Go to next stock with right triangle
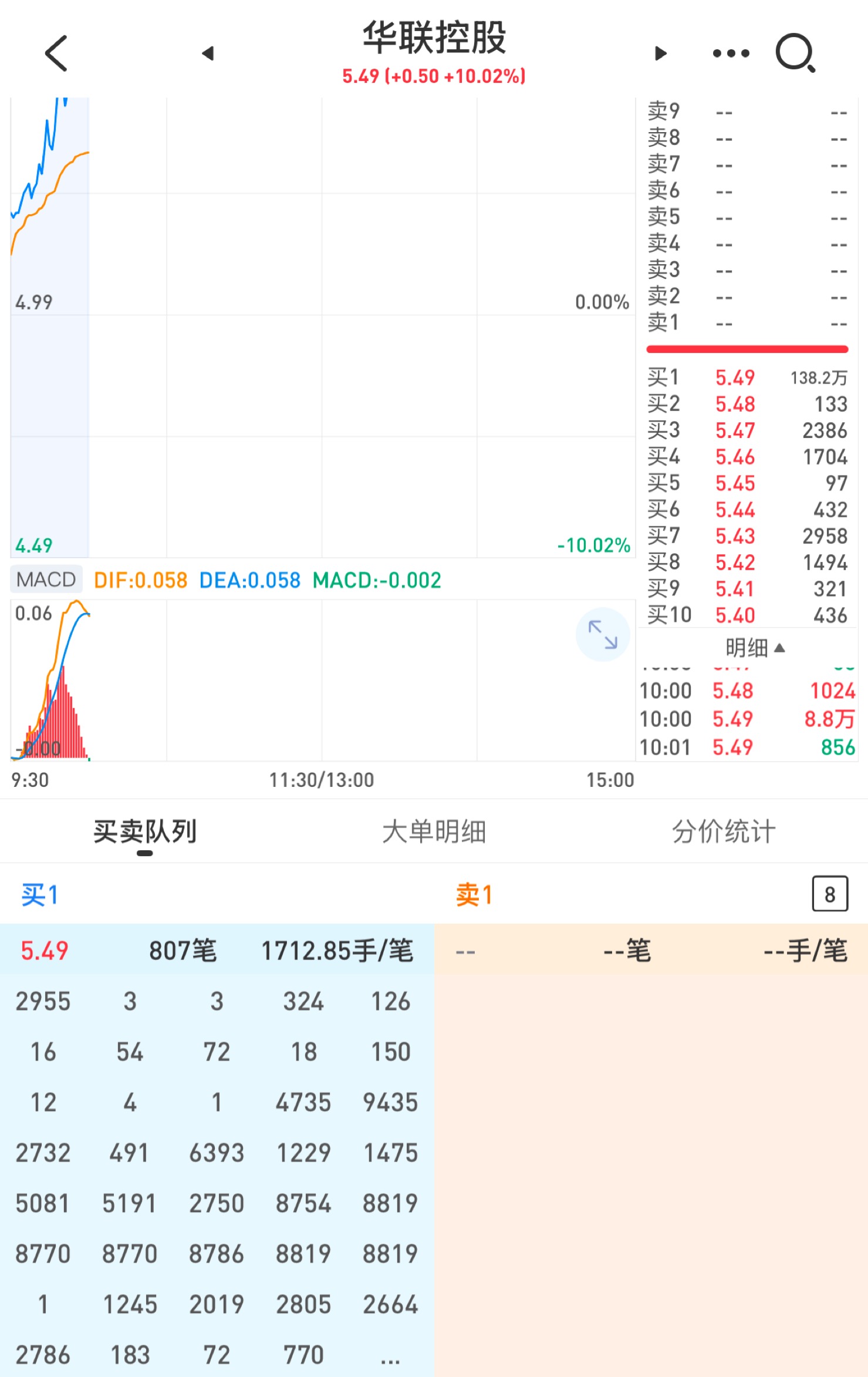The image size is (868, 1377). pos(660,53)
